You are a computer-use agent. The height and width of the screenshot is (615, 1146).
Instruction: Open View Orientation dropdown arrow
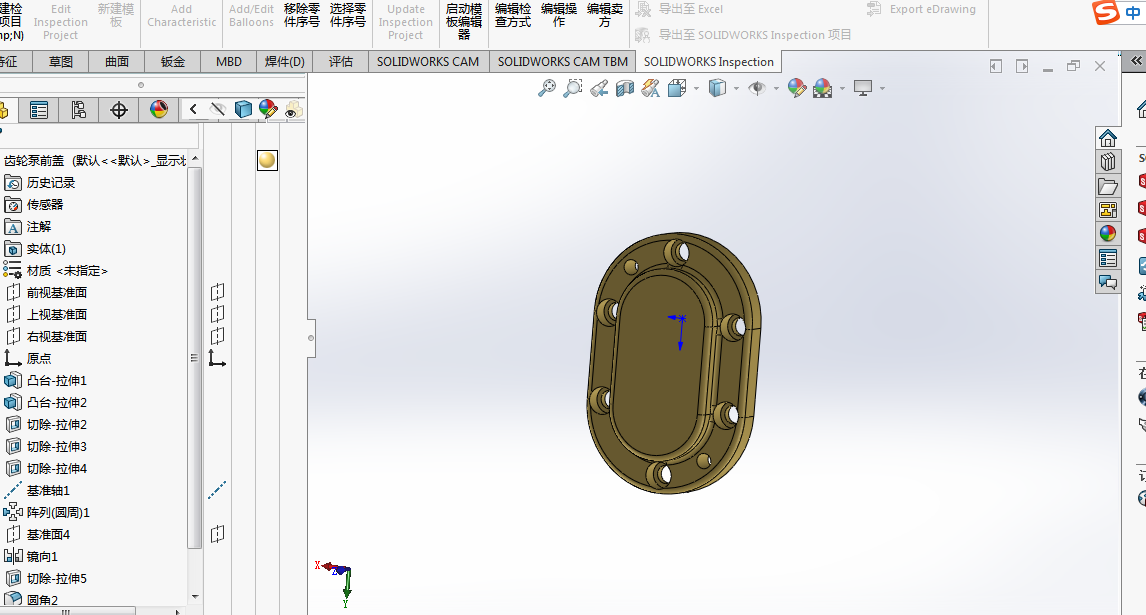(x=696, y=88)
